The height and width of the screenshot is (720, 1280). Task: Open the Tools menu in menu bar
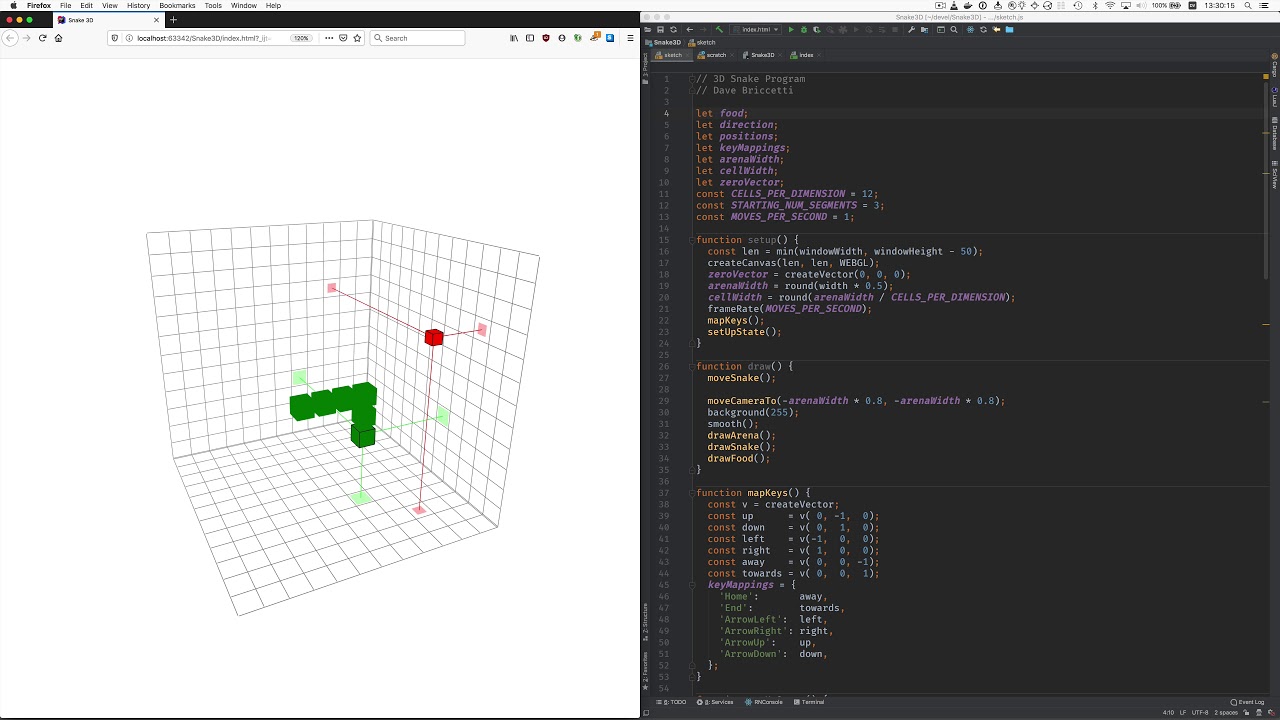[213, 6]
